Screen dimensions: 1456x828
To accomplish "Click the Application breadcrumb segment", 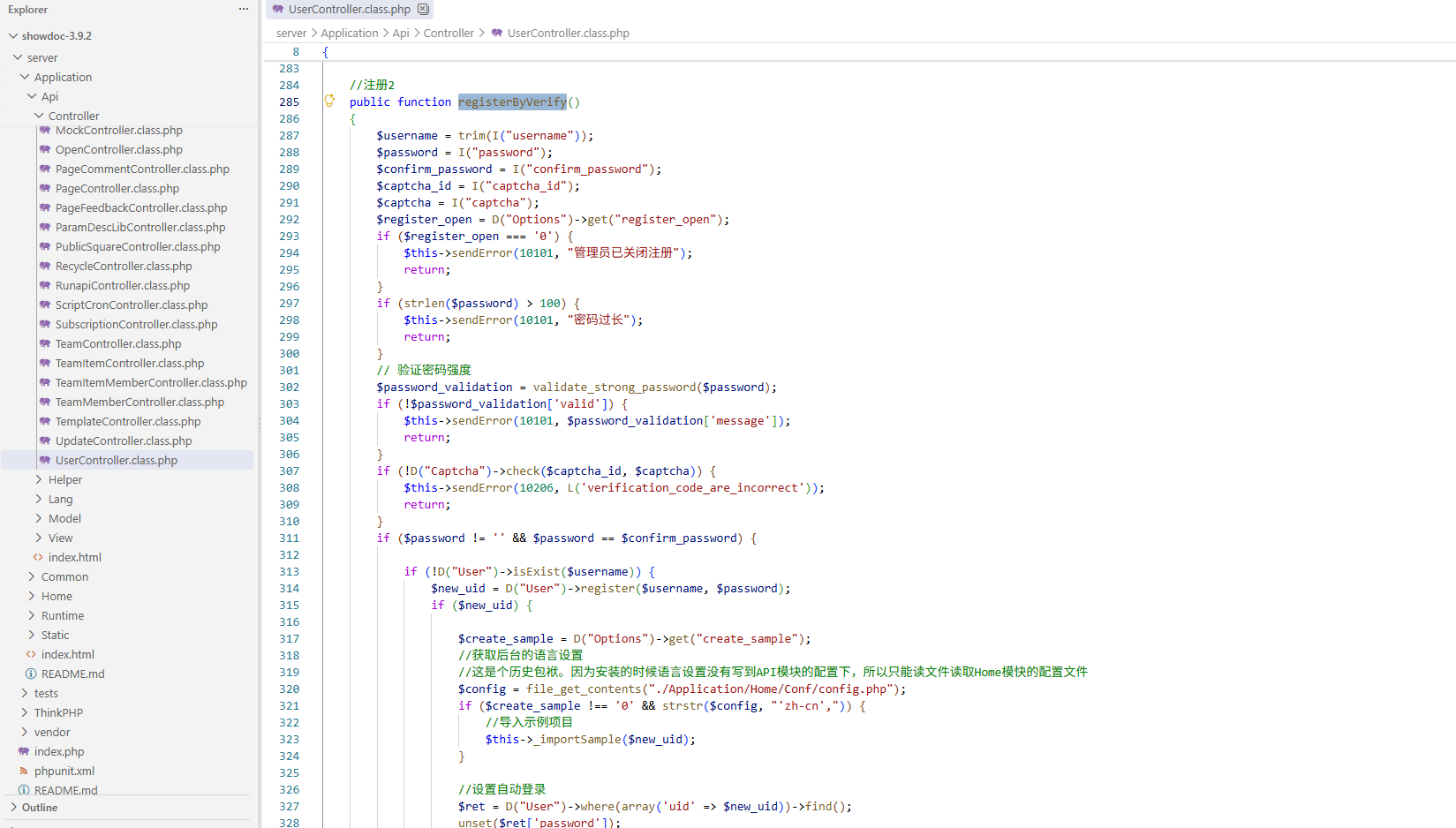I will [x=350, y=33].
